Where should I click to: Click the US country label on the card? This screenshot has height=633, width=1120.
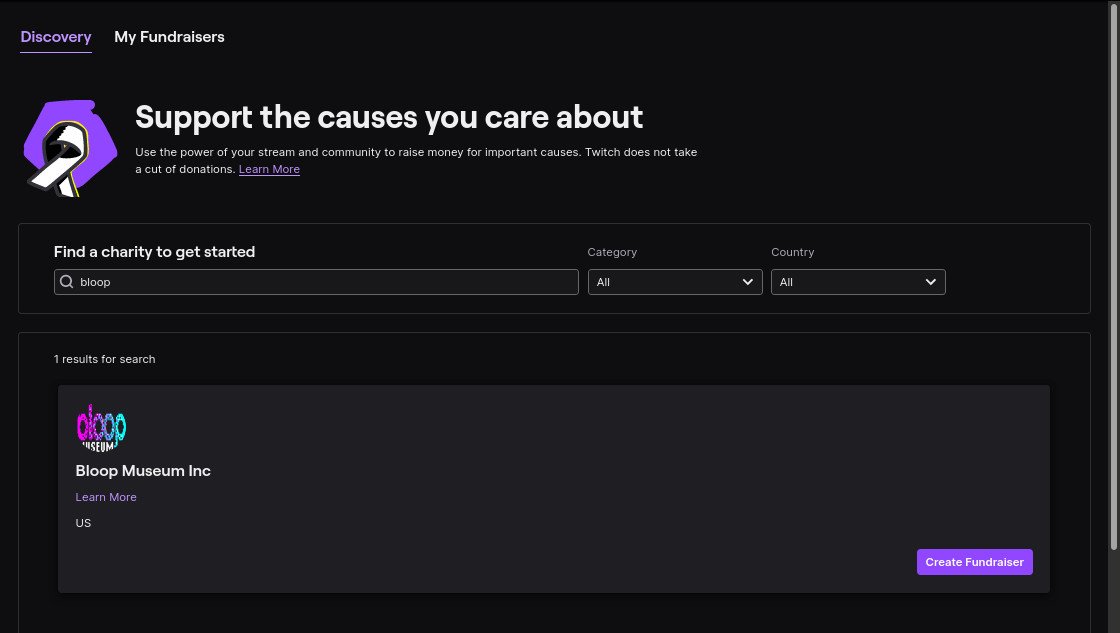coord(83,523)
